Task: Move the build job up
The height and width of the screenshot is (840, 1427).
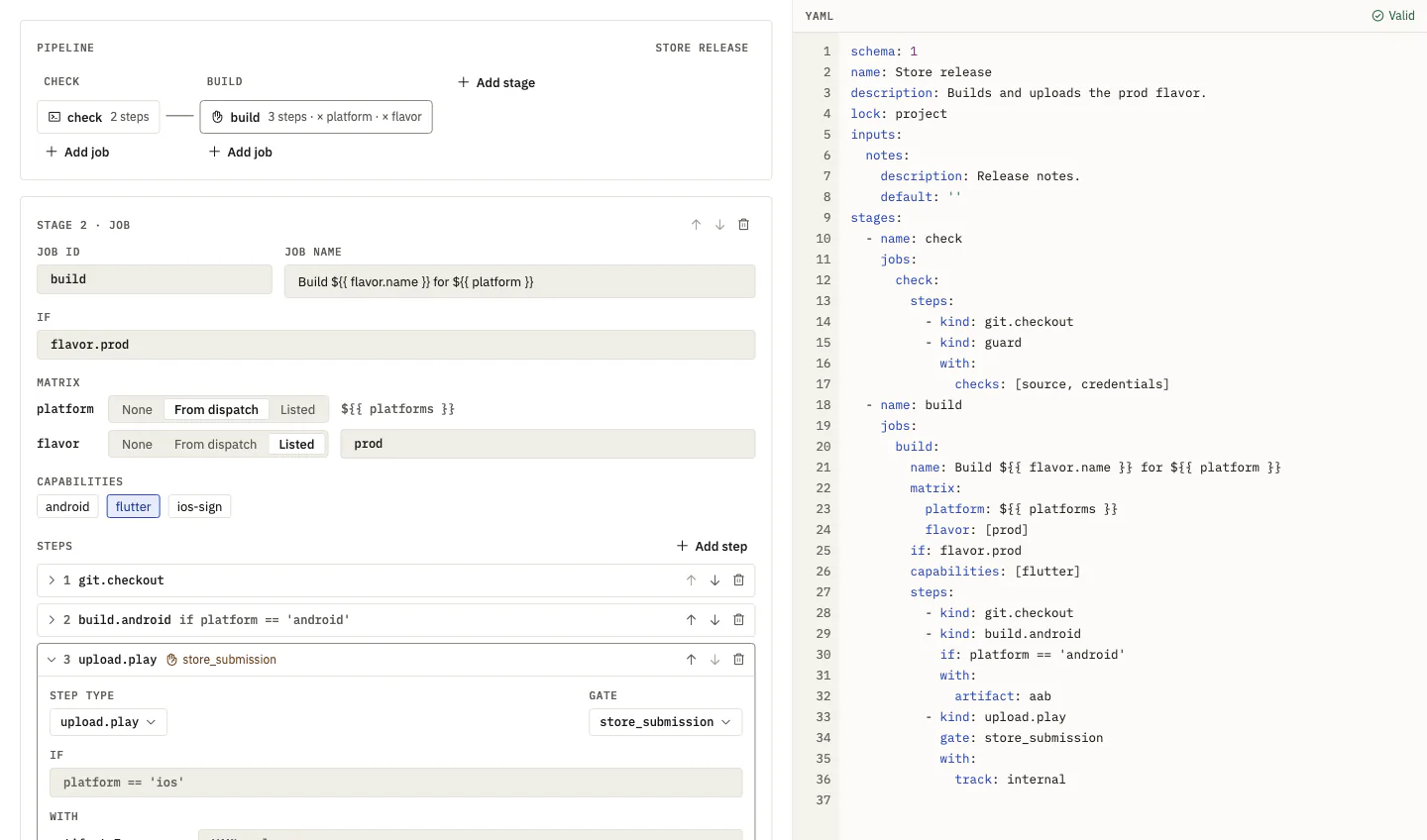Action: 696,225
